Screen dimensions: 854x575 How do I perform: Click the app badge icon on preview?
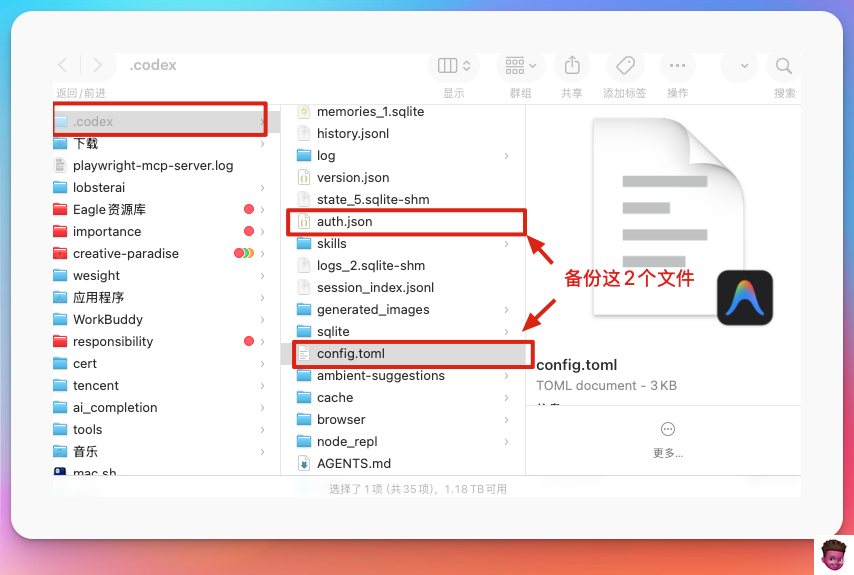[745, 297]
